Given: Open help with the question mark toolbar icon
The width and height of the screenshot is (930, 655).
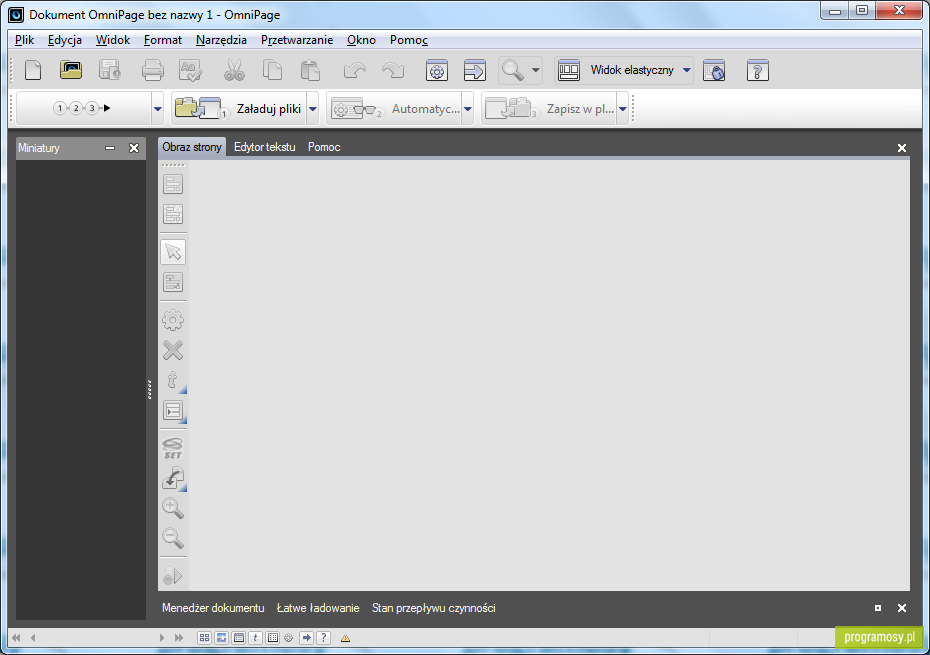Looking at the screenshot, I should click(757, 70).
